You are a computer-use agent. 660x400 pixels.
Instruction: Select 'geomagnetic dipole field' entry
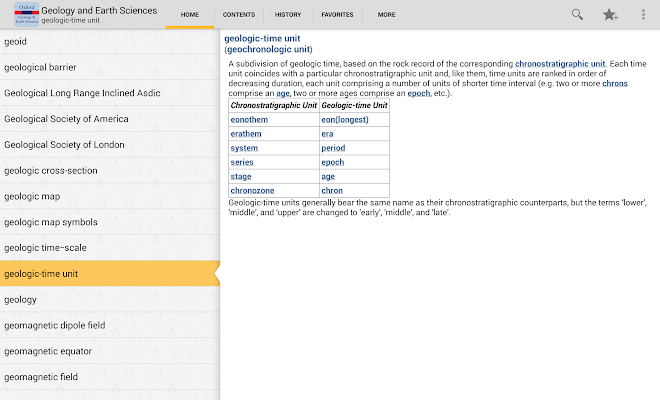[x=110, y=325]
